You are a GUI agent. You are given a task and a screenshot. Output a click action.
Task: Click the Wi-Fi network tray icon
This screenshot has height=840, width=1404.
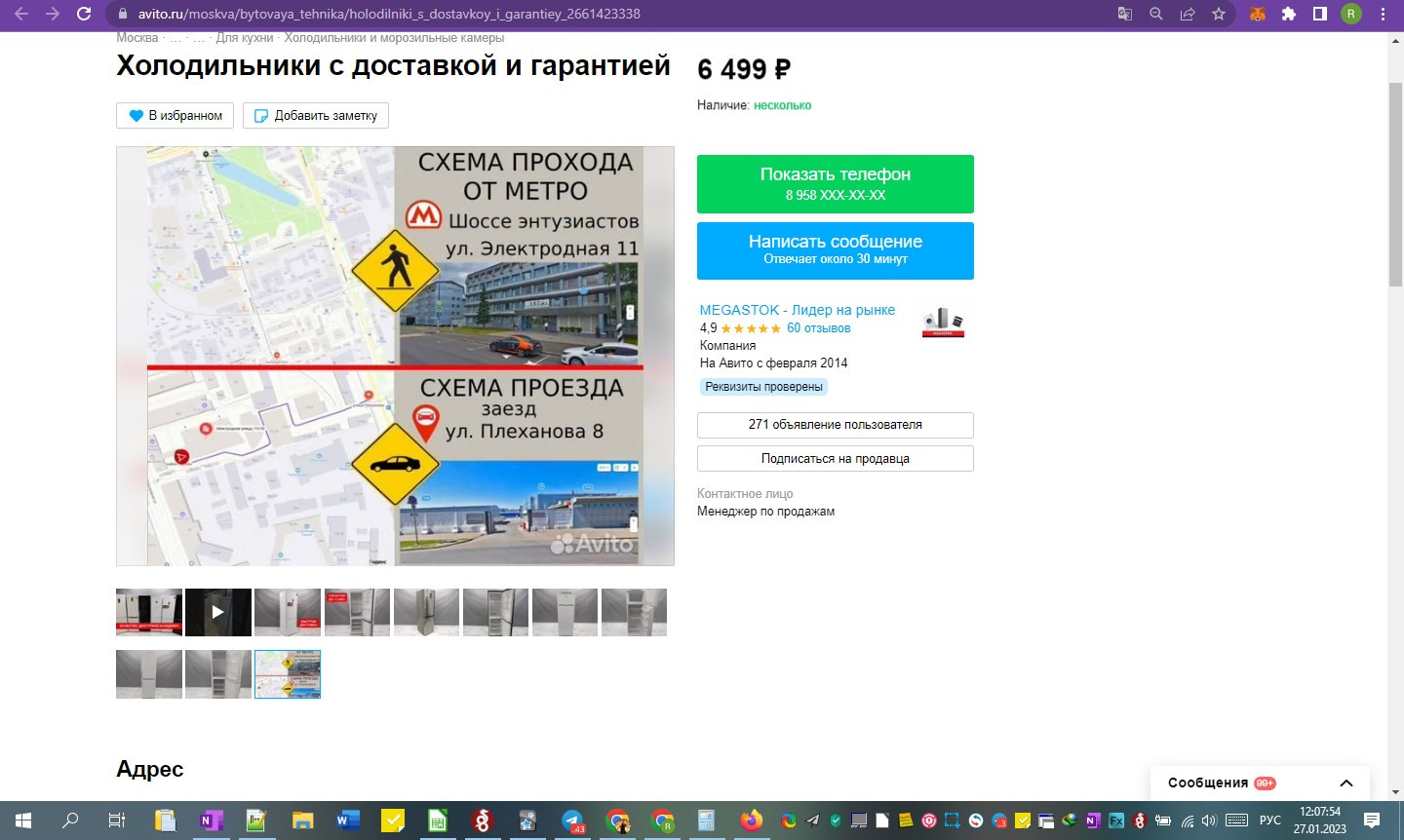click(1188, 821)
